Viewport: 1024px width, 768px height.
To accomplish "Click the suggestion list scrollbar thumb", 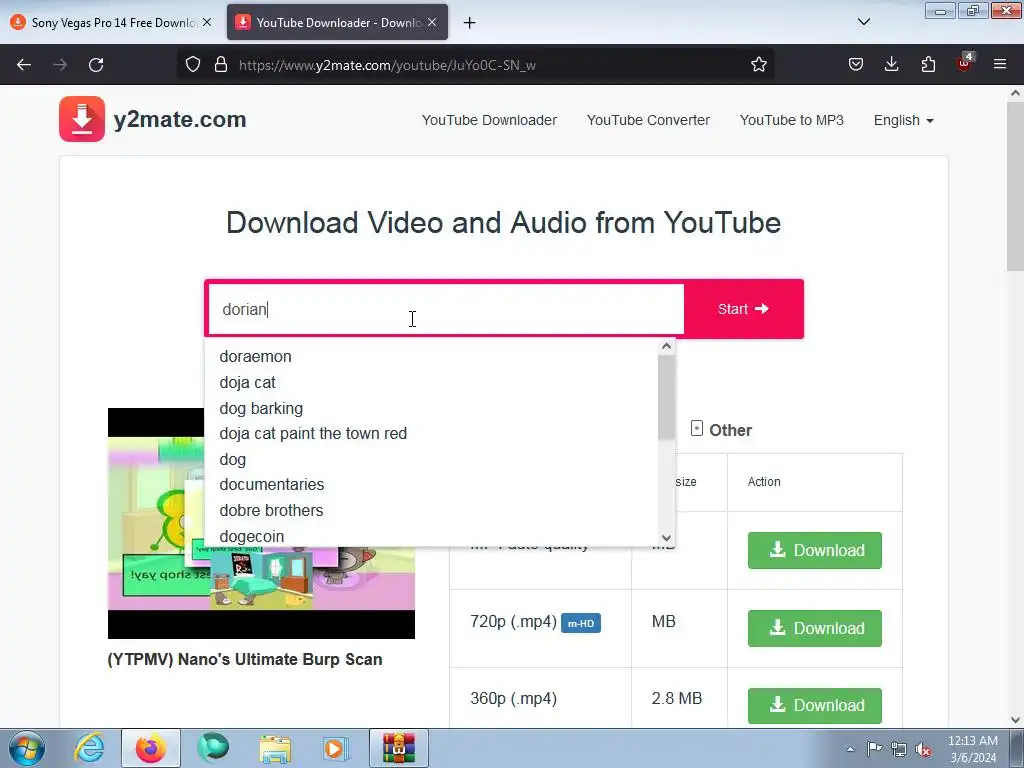I will (x=666, y=397).
